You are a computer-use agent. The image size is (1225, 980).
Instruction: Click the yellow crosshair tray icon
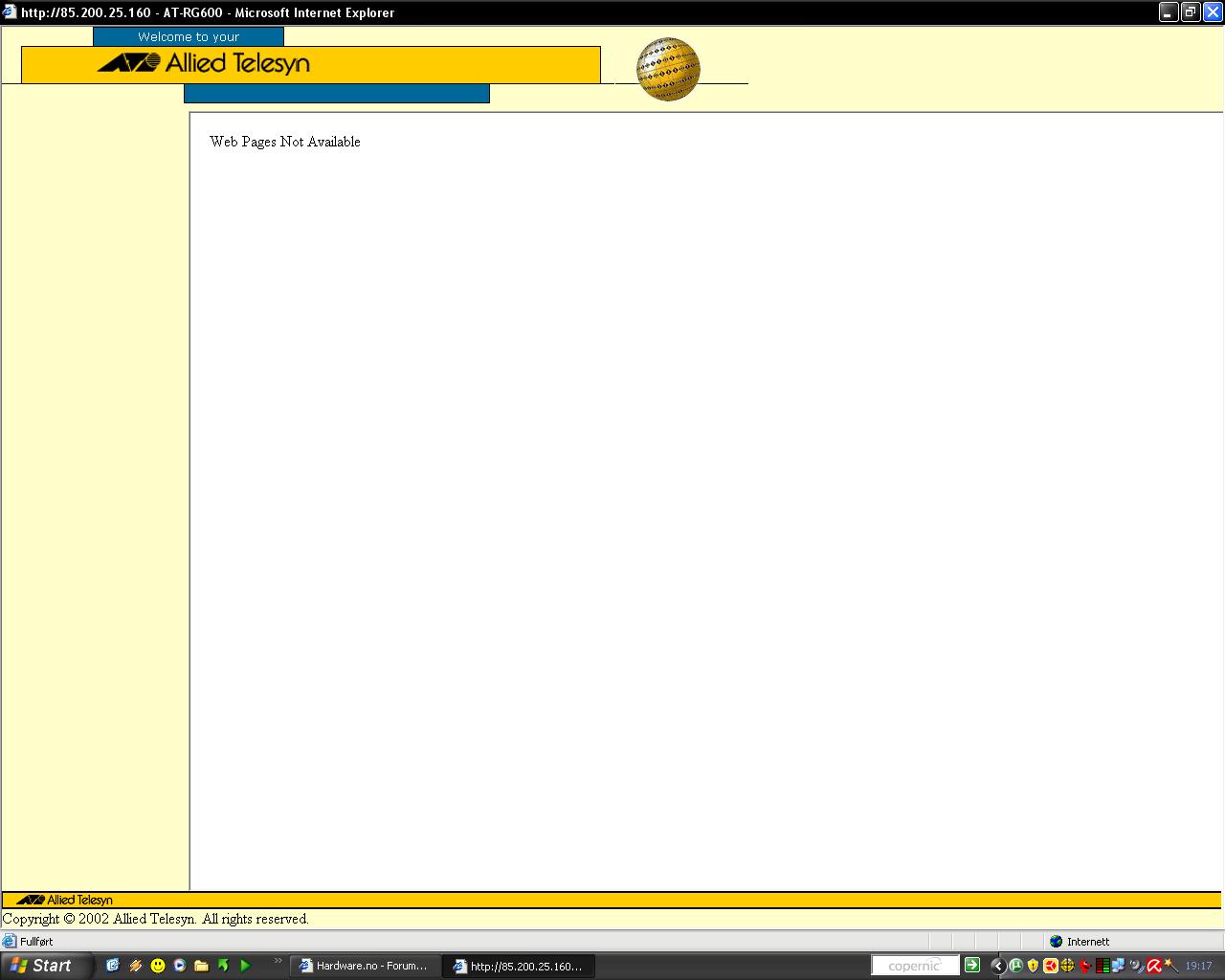tap(1067, 966)
